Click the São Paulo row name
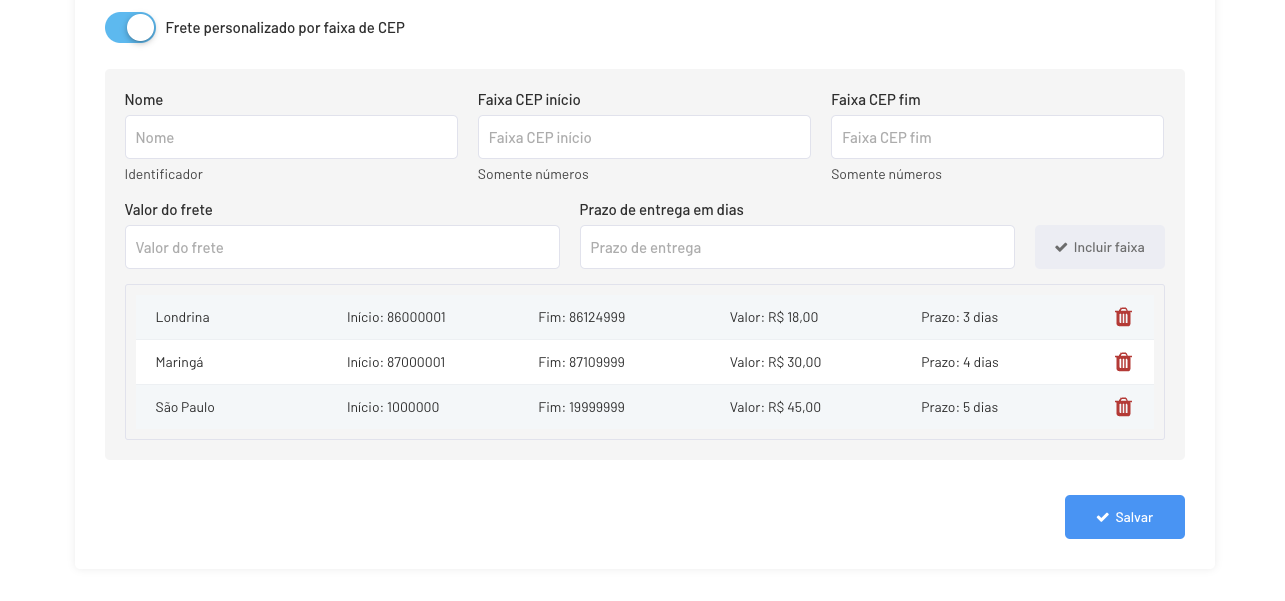The width and height of the screenshot is (1285, 601). coord(185,407)
